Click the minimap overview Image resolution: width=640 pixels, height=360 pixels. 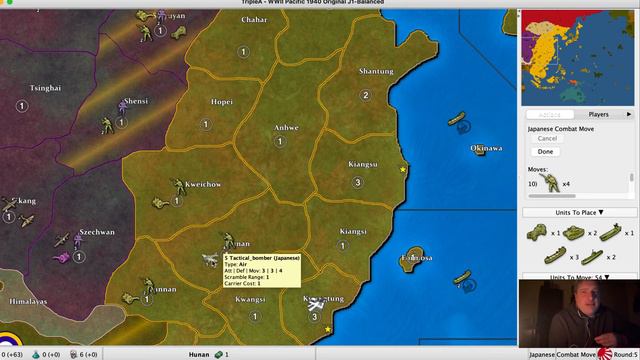click(578, 58)
